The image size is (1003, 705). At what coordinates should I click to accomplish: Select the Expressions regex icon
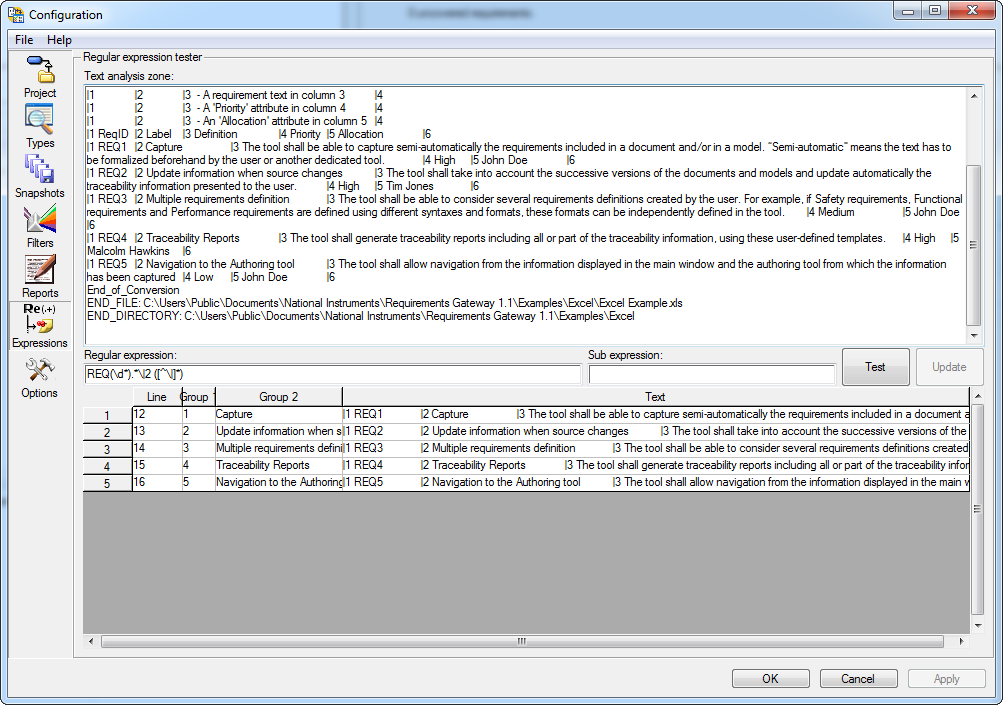[40, 321]
